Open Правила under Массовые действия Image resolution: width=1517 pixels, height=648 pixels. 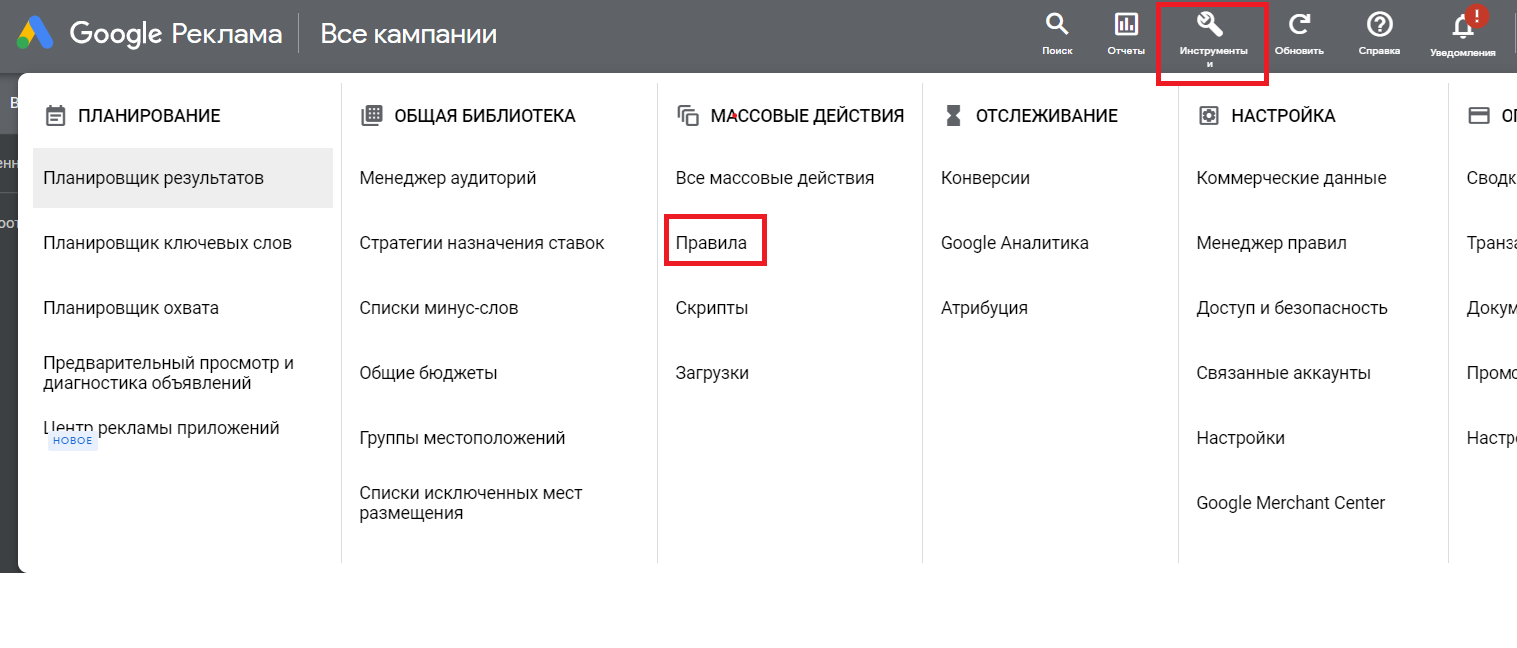point(711,243)
